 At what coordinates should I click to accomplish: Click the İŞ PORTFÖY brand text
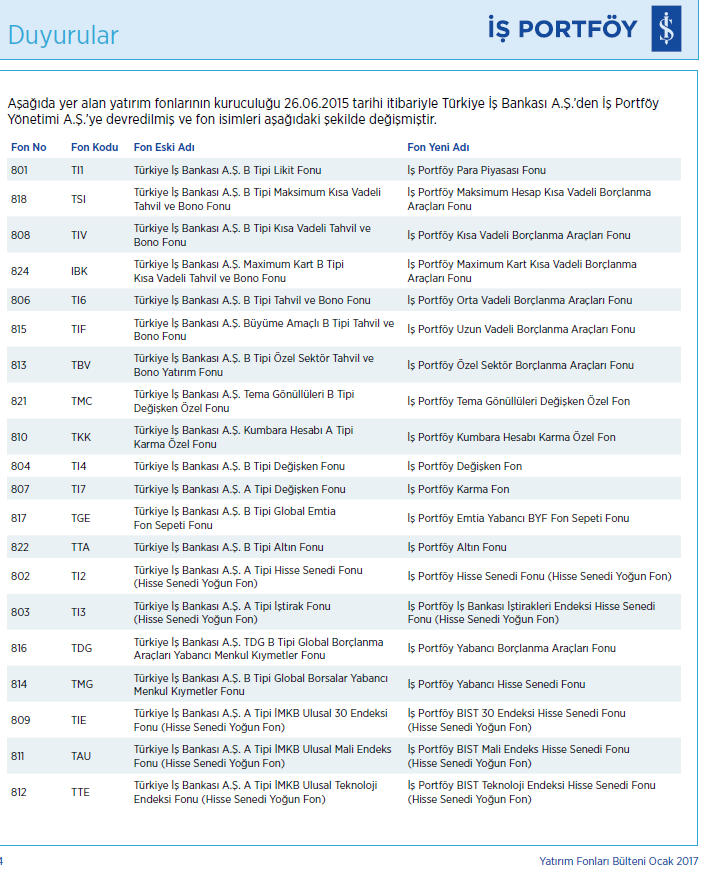point(562,30)
